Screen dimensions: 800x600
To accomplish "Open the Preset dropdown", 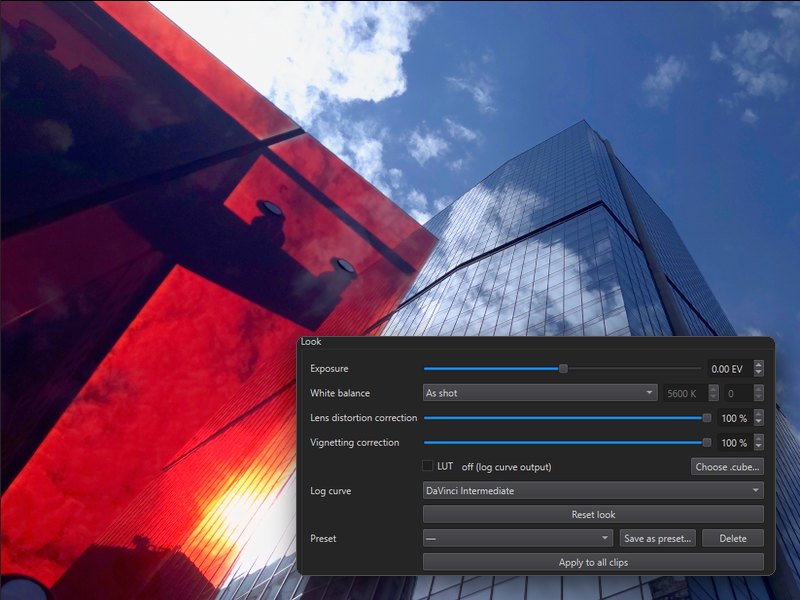I will 518,538.
